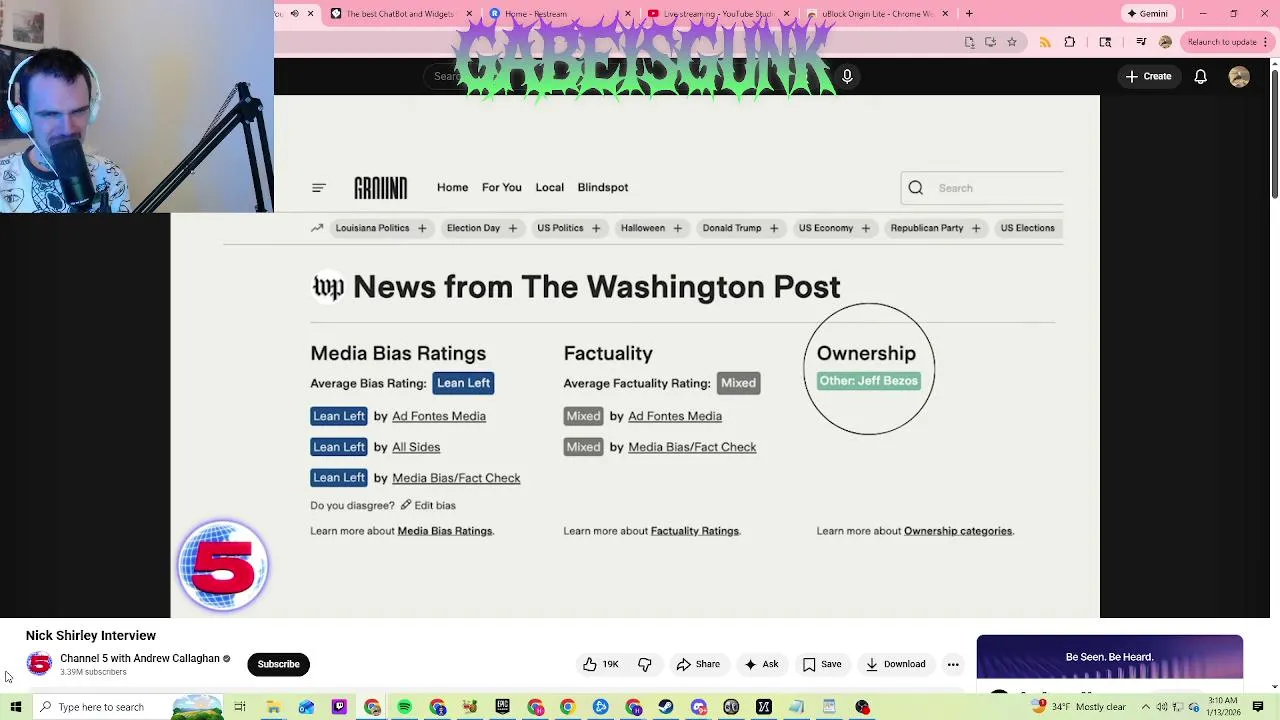Click the magnifier icon in Ground News search
The height and width of the screenshot is (720, 1280).
point(916,188)
